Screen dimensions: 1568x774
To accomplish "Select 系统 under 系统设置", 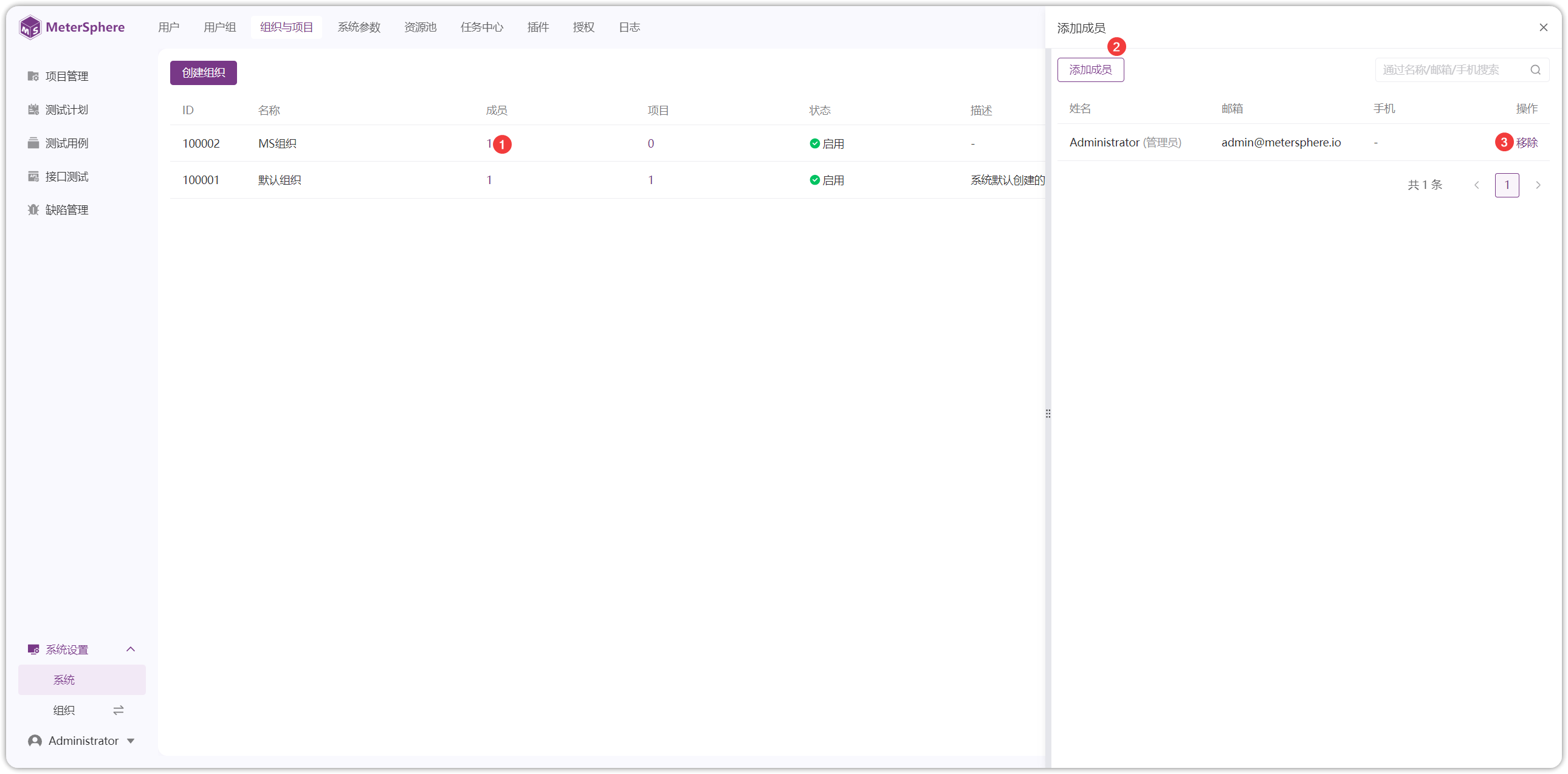I will tap(82, 680).
